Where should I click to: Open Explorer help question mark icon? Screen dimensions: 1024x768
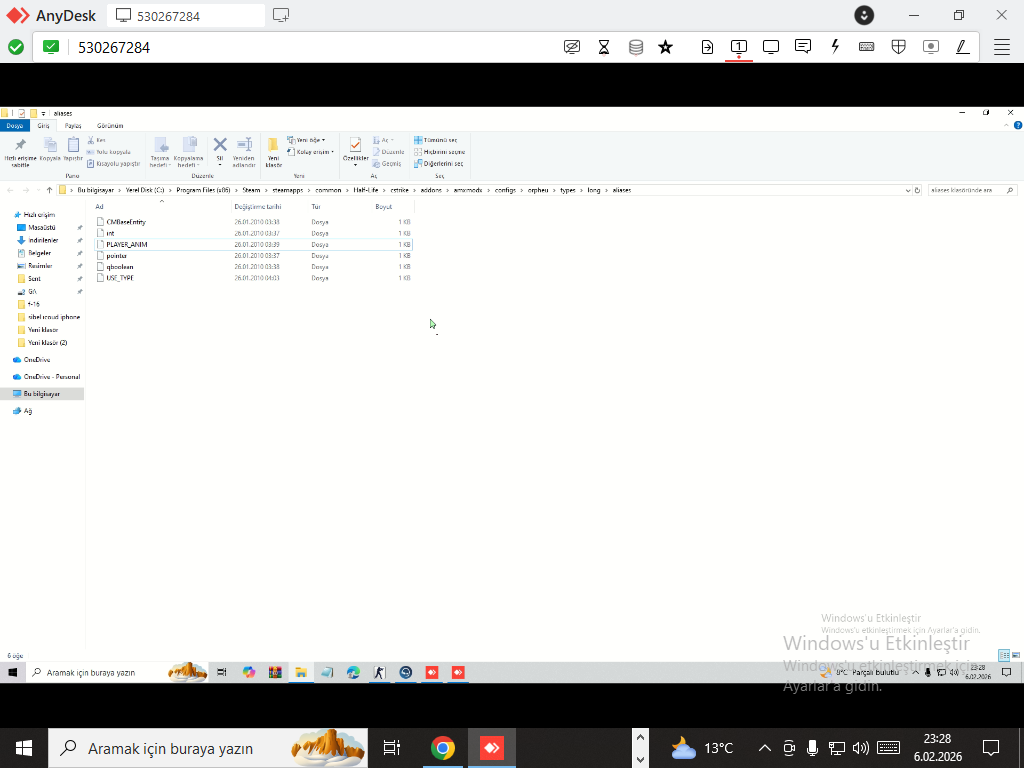[1017, 125]
